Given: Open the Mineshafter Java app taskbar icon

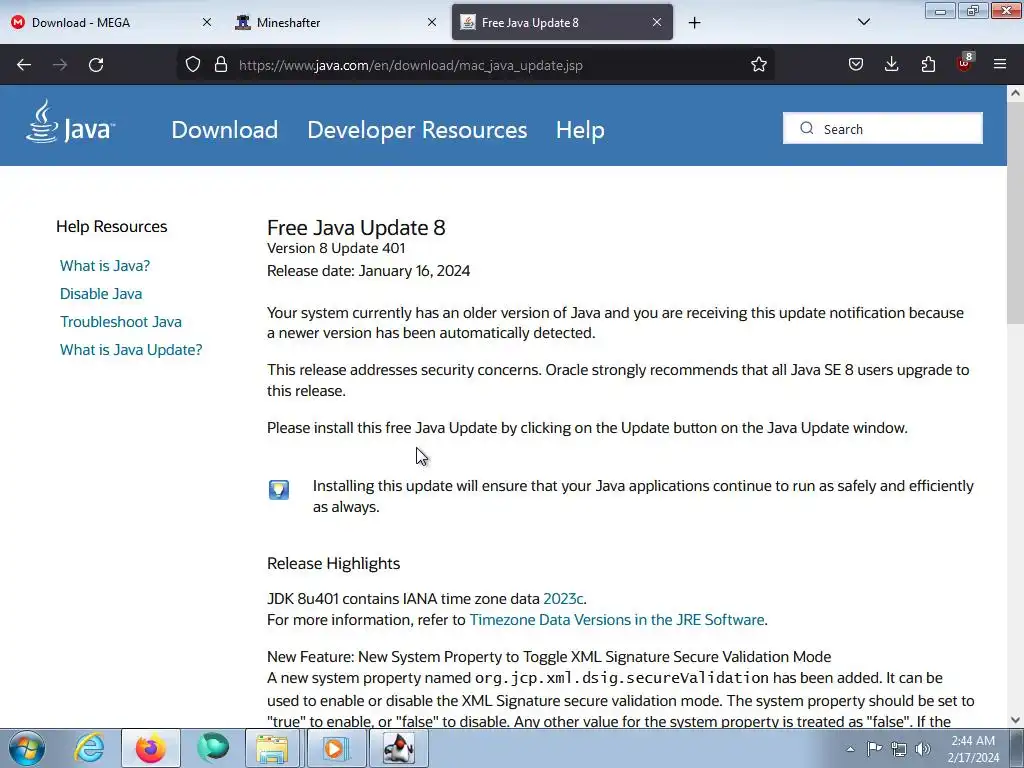Looking at the screenshot, I should 398,748.
